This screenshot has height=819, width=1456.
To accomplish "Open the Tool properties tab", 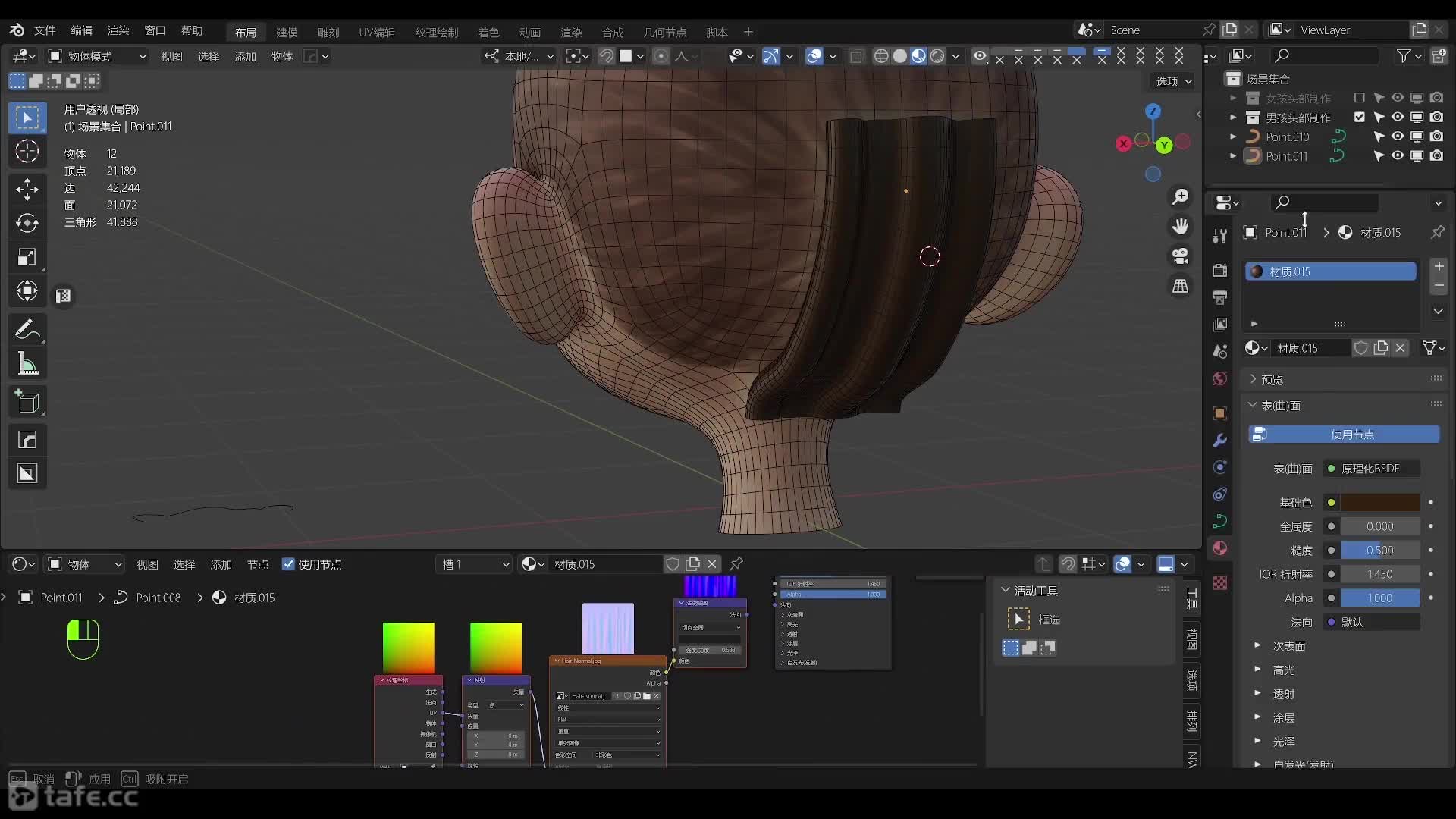I will (1220, 236).
